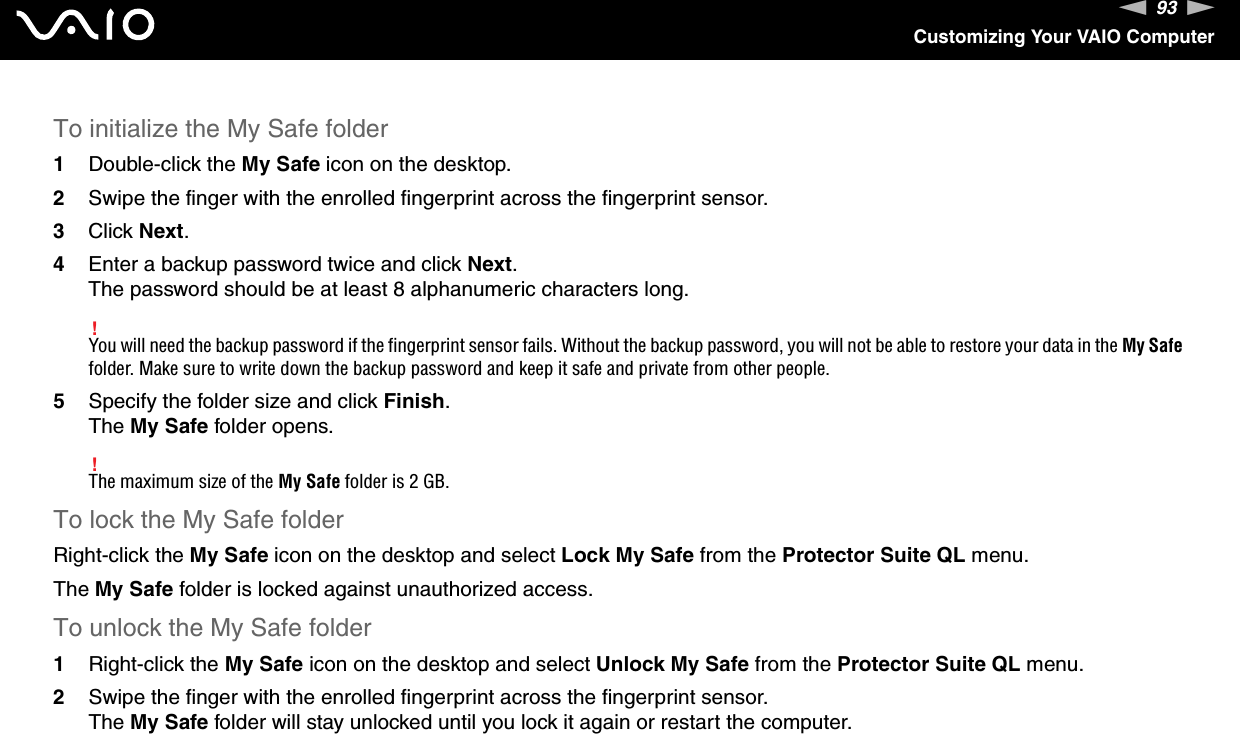Image resolution: width=1240 pixels, height=734 pixels.
Task: Click the step number 4 under initialize section
Action: tap(59, 265)
